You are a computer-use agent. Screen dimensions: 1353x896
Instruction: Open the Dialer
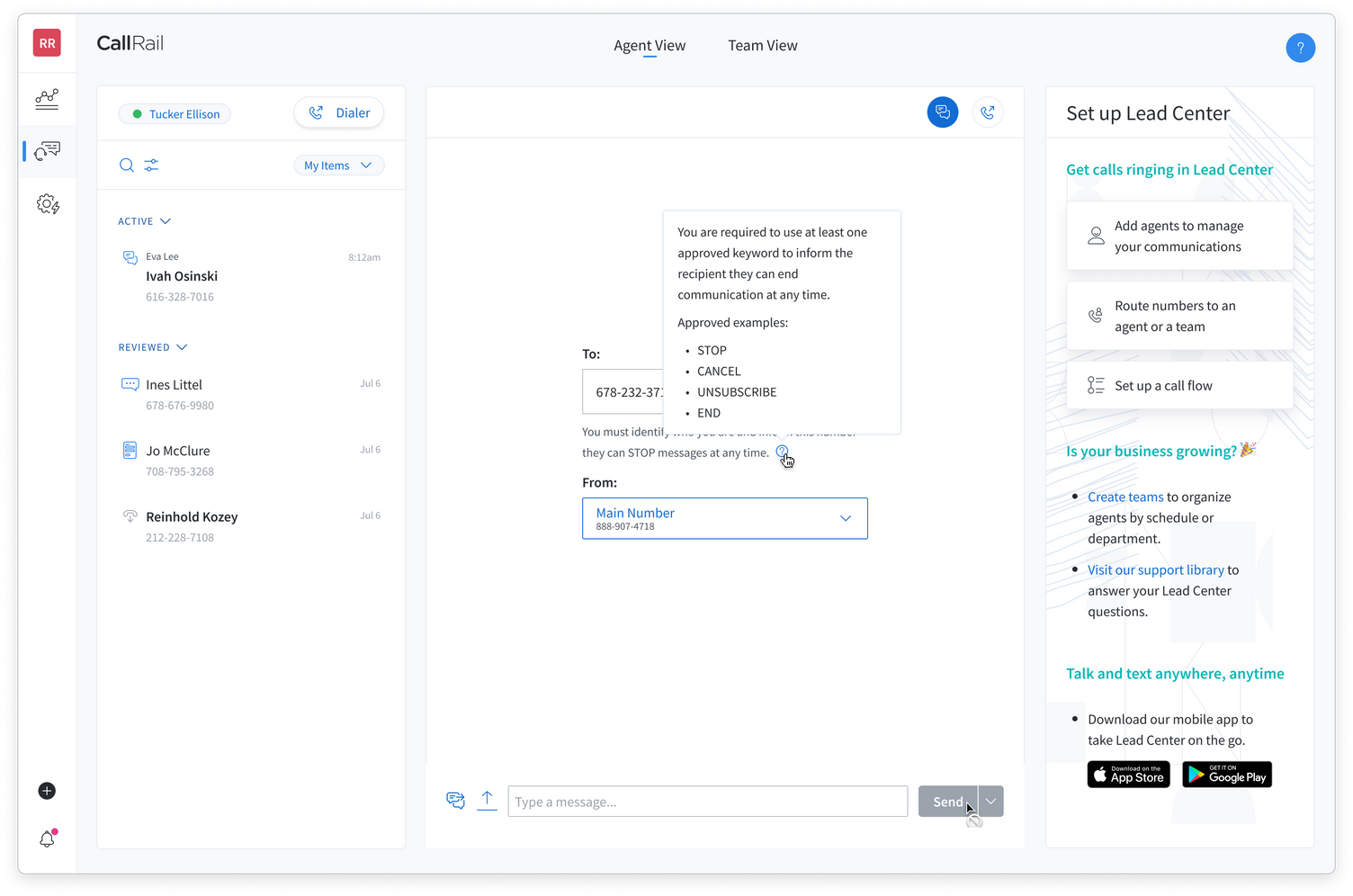[338, 112]
